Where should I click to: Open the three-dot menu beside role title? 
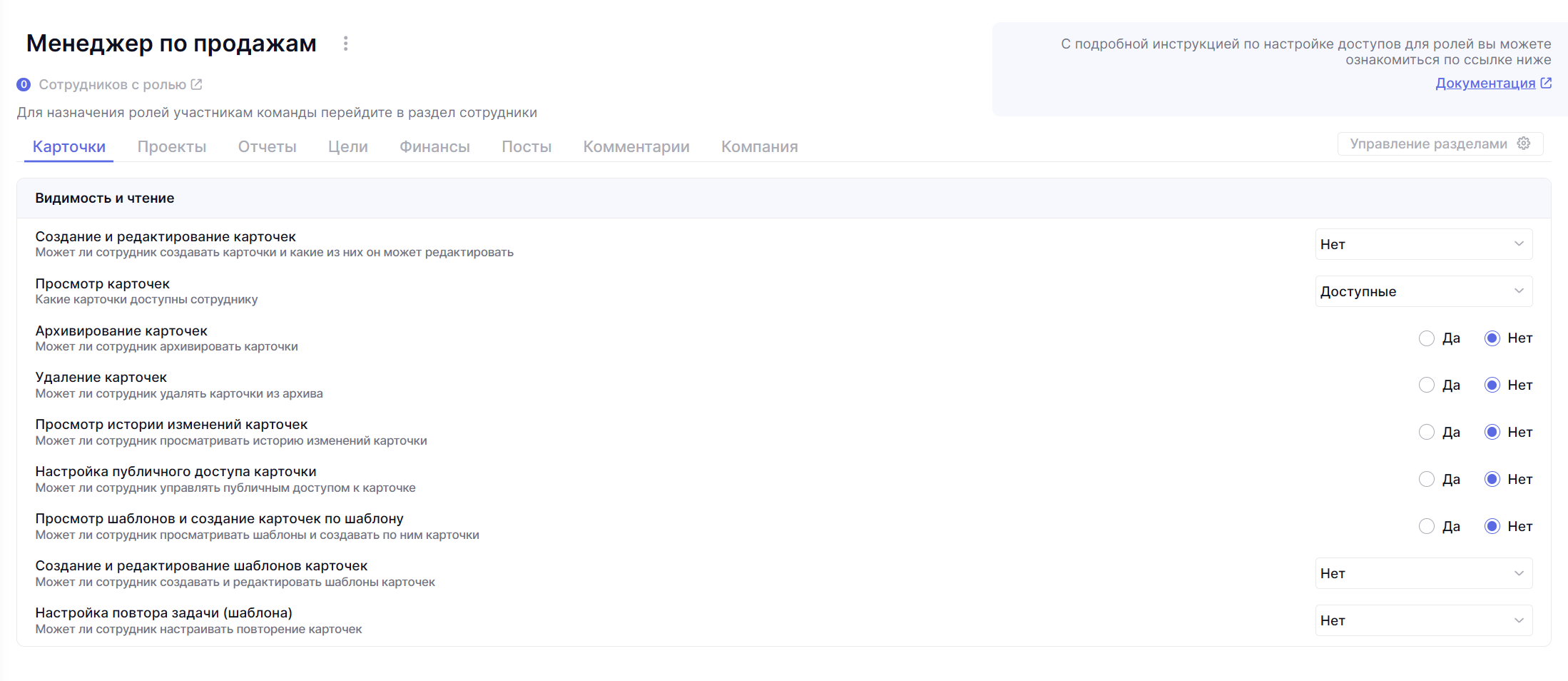[x=345, y=44]
